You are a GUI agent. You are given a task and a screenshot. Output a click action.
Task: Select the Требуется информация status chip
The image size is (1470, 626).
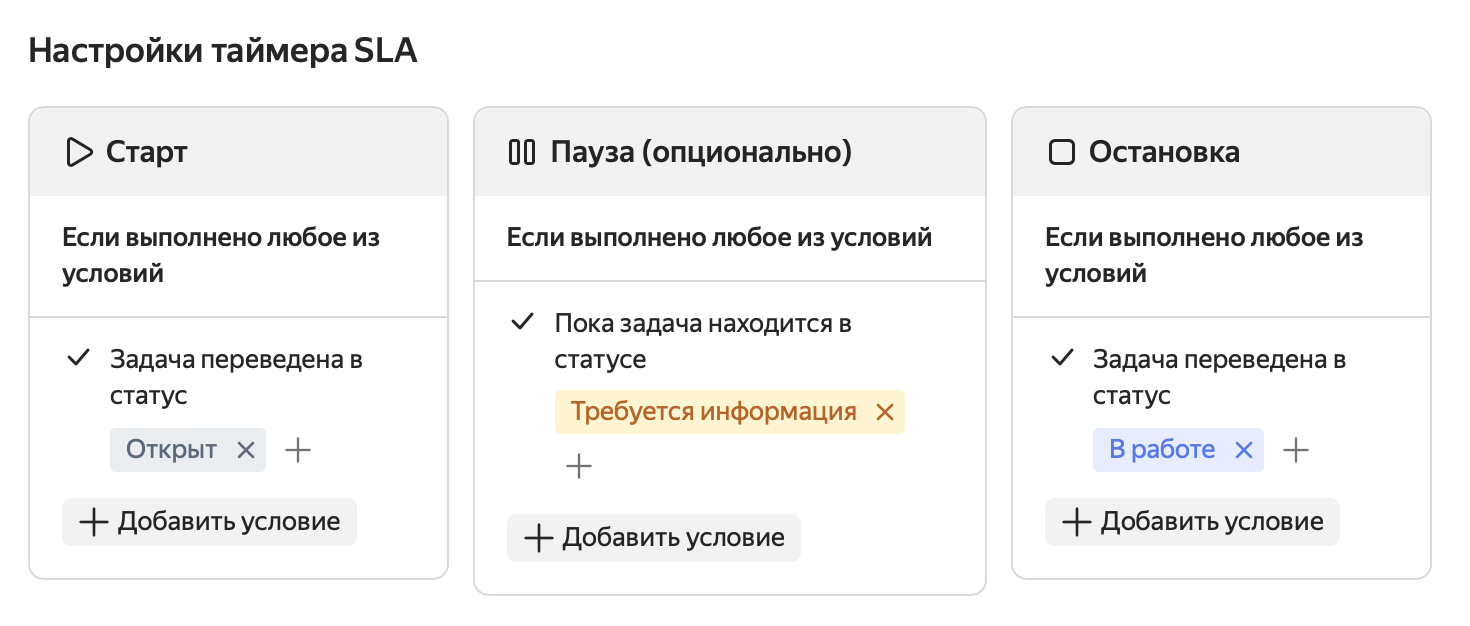click(715, 411)
